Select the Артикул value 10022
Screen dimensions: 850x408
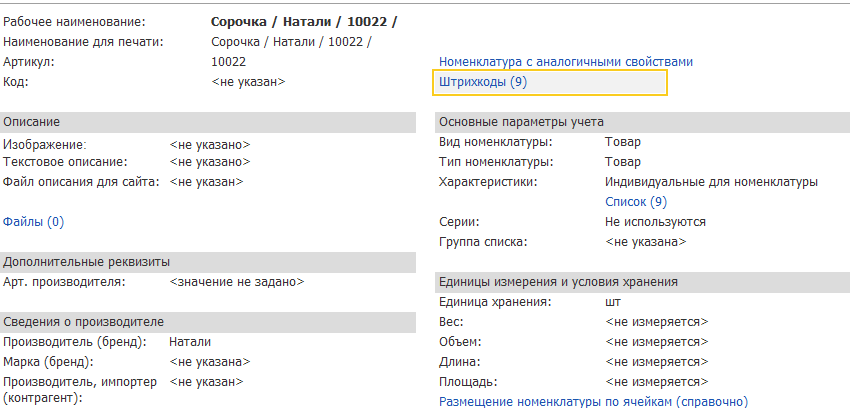point(229,62)
